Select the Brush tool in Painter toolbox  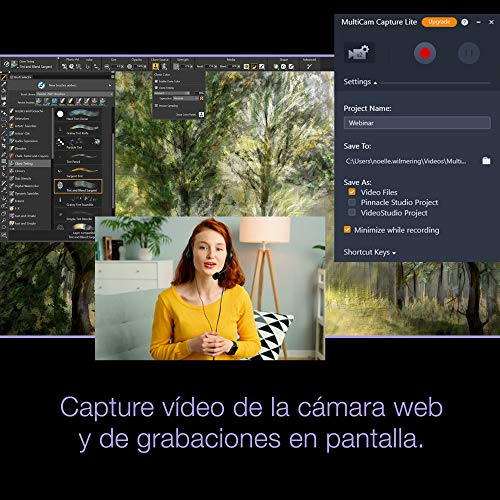pyautogui.click(x=3, y=77)
